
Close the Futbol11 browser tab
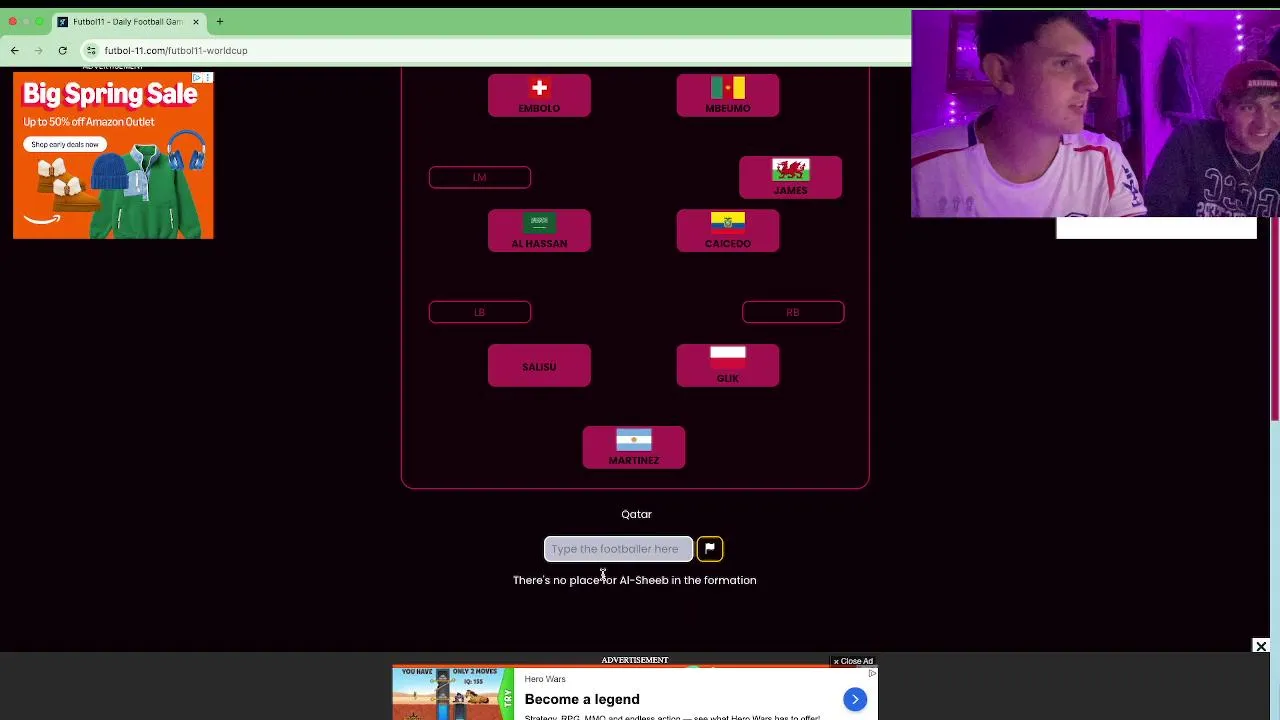[196, 21]
